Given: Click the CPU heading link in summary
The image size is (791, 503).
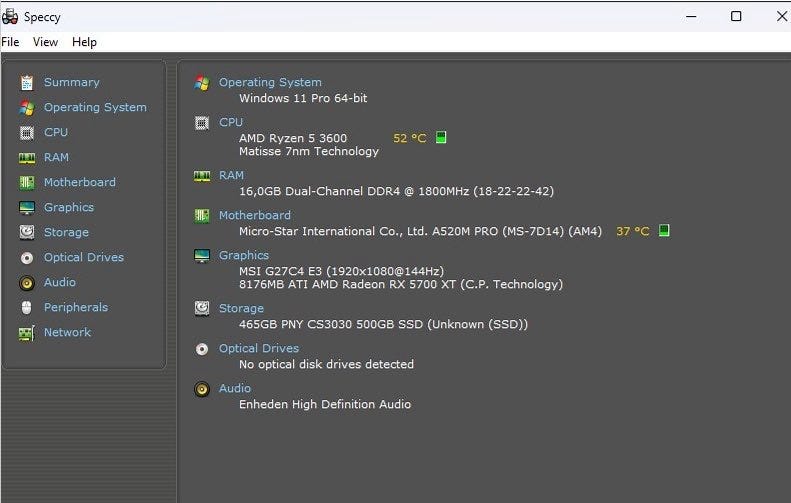Looking at the screenshot, I should coord(231,122).
